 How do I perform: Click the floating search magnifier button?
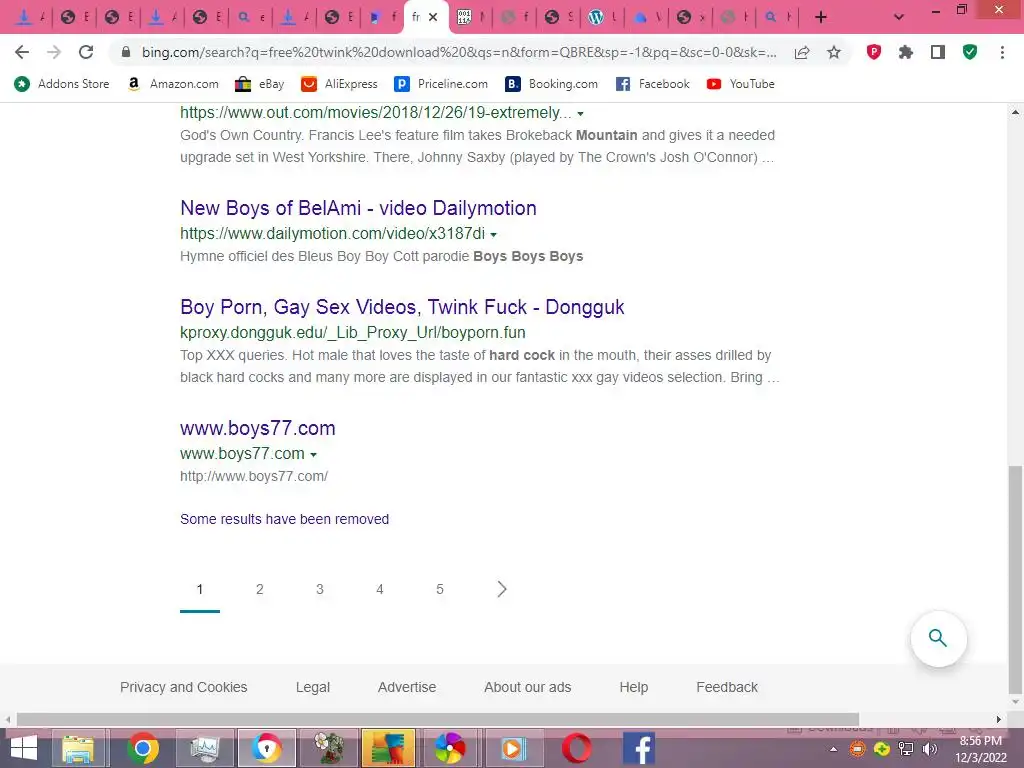[938, 638]
